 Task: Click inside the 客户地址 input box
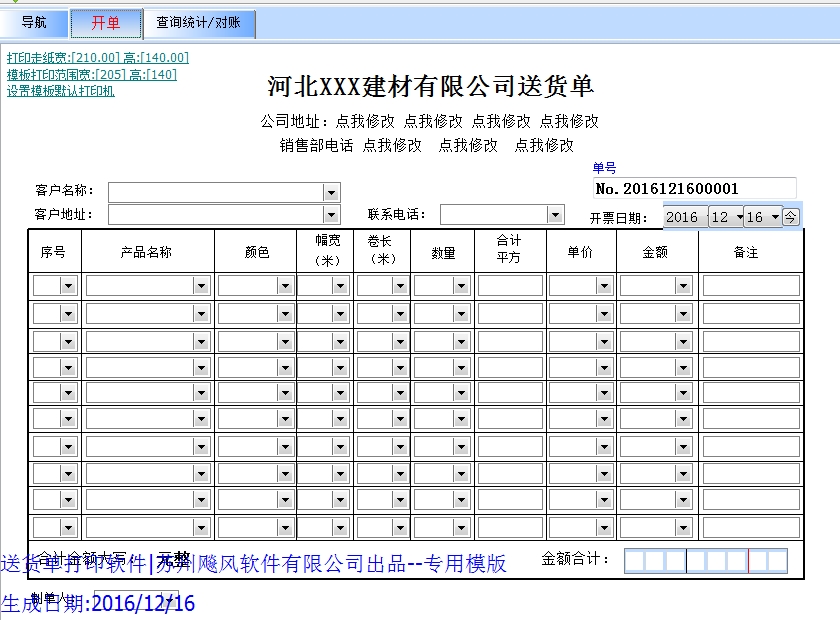(216, 215)
